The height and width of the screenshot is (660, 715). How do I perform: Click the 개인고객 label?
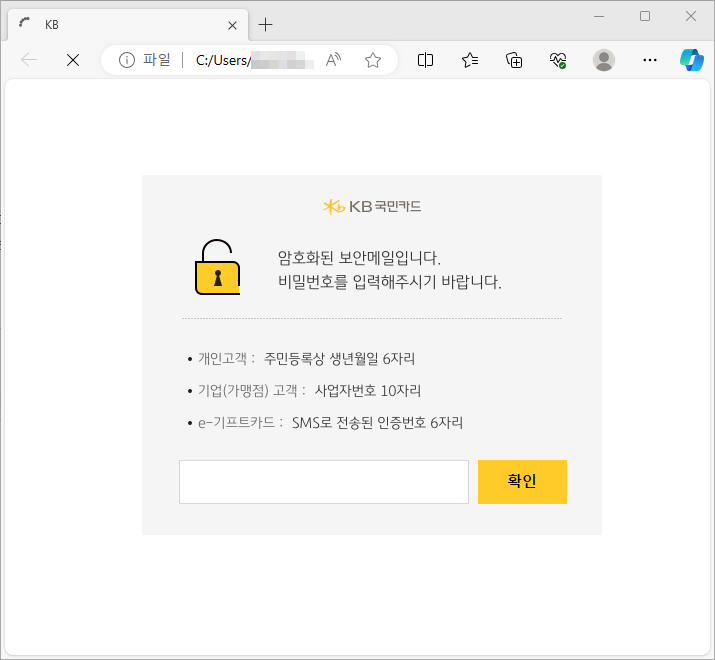222,359
